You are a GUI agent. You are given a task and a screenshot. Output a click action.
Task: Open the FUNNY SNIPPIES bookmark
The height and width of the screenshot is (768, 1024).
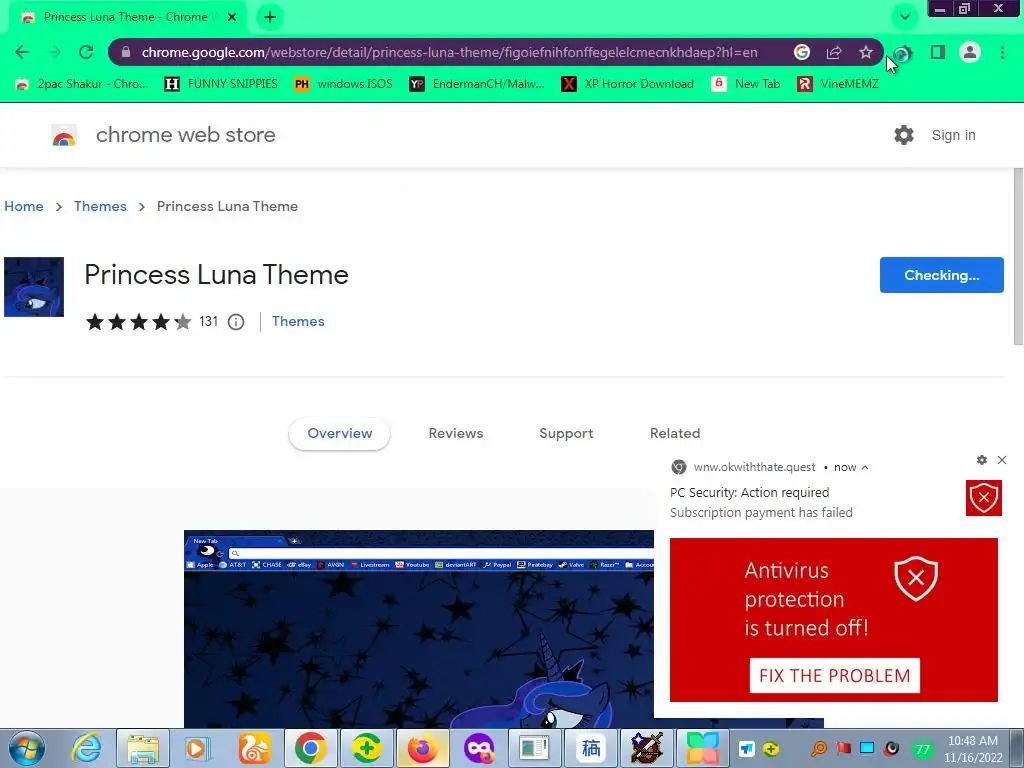(x=221, y=84)
